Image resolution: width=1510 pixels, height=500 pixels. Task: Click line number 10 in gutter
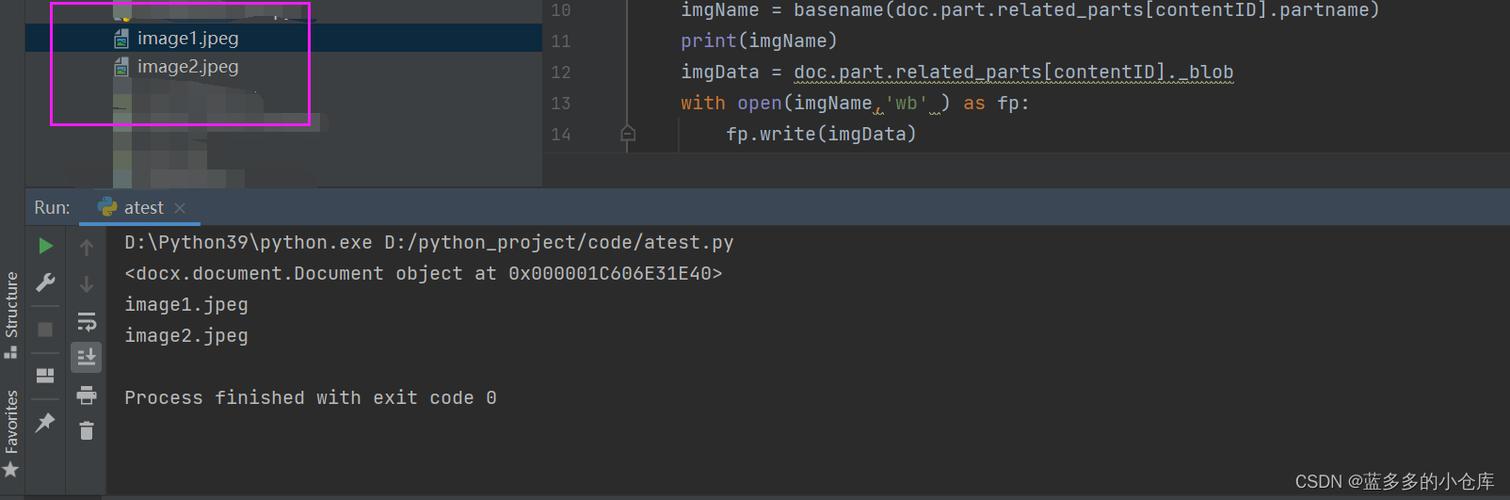[561, 10]
